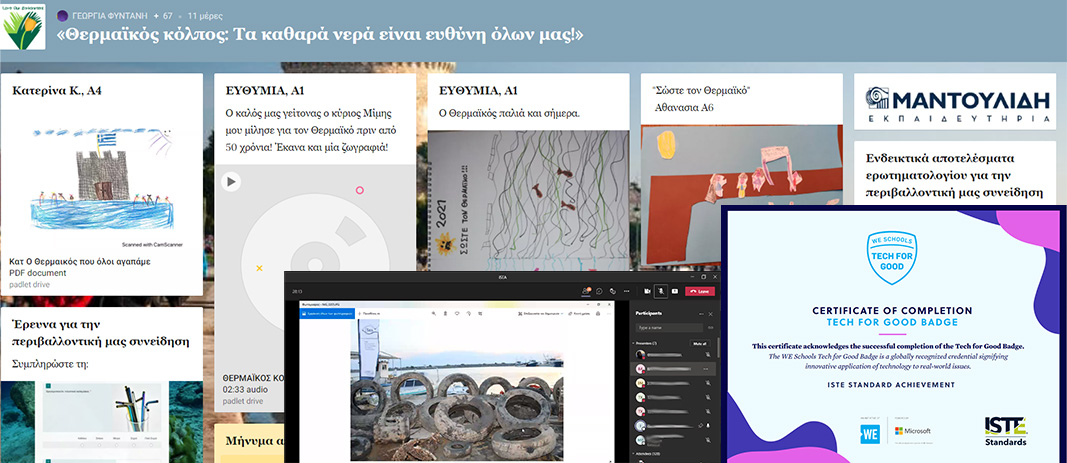Open more options on highlighted participant
Image resolution: width=1067 pixels, height=463 pixels.
(x=708, y=368)
